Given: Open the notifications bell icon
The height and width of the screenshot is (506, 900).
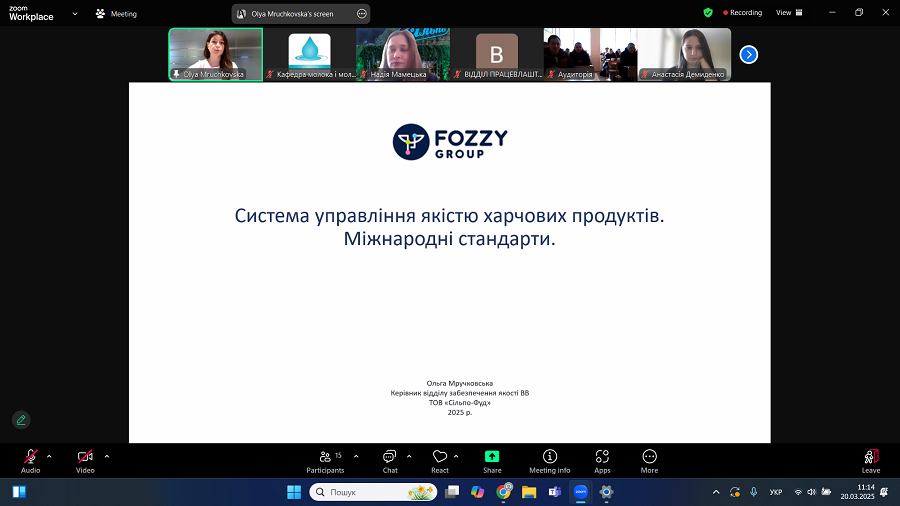Looking at the screenshot, I should pos(885,492).
